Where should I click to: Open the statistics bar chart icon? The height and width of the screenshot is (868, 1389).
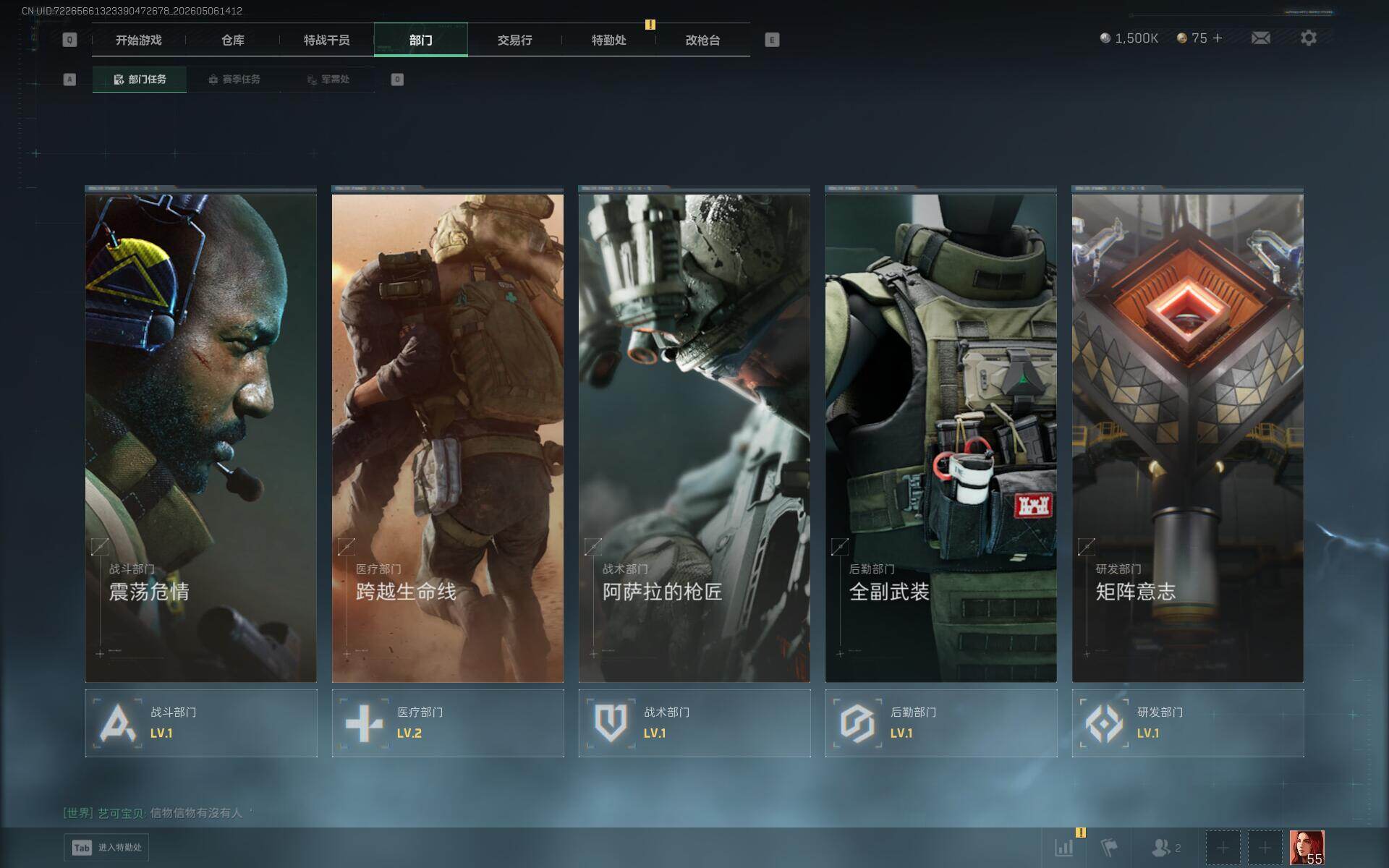pos(1064,848)
